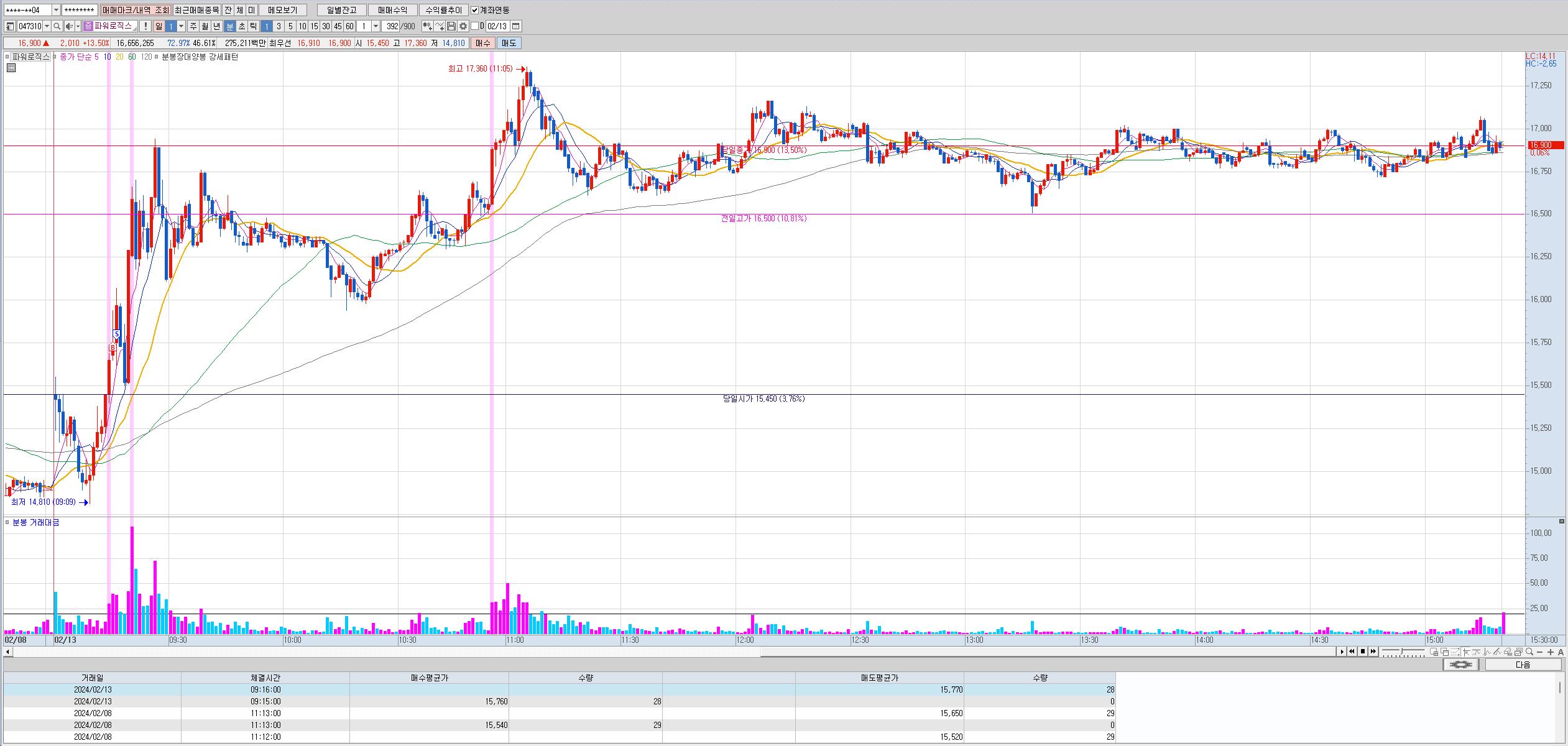Open the dropdown next to 일 period

coord(182,26)
